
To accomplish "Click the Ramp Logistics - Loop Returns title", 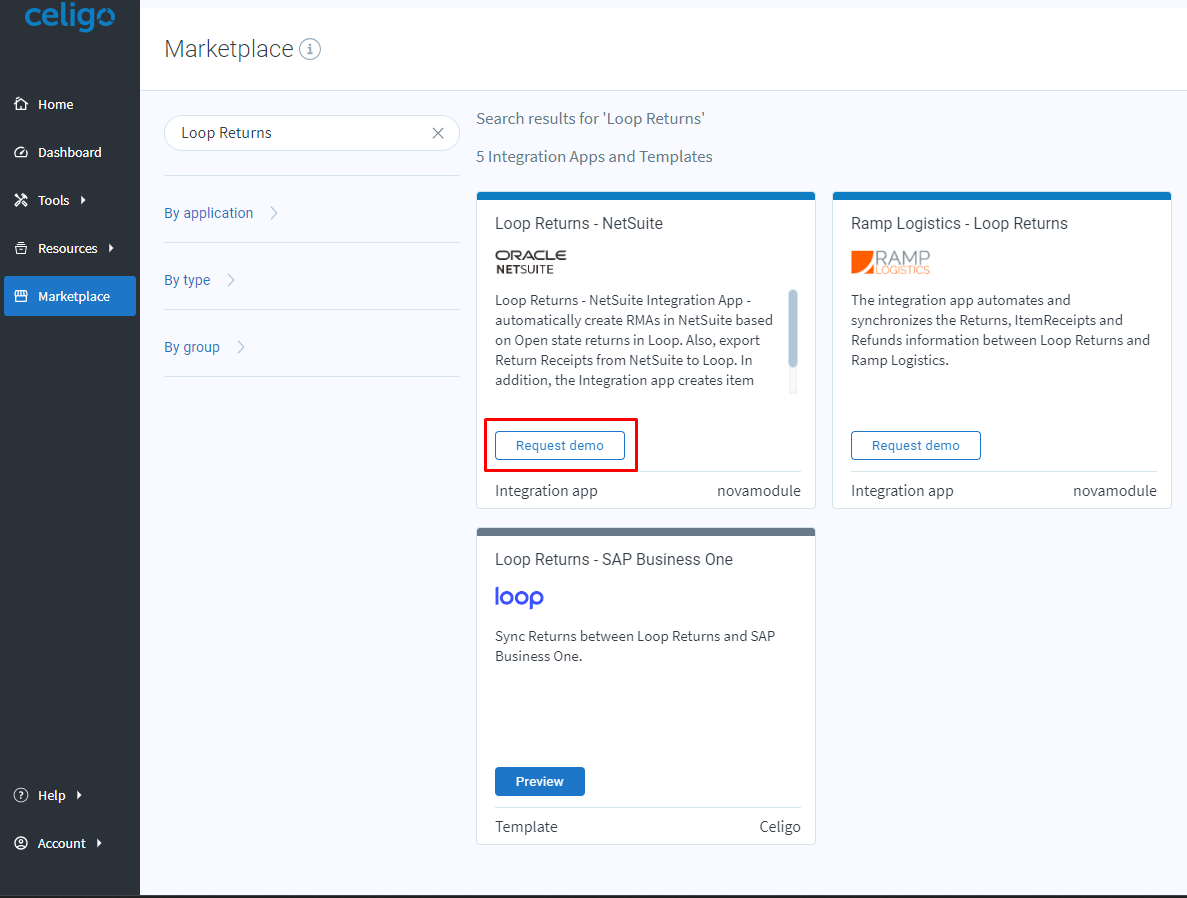I will [x=959, y=223].
